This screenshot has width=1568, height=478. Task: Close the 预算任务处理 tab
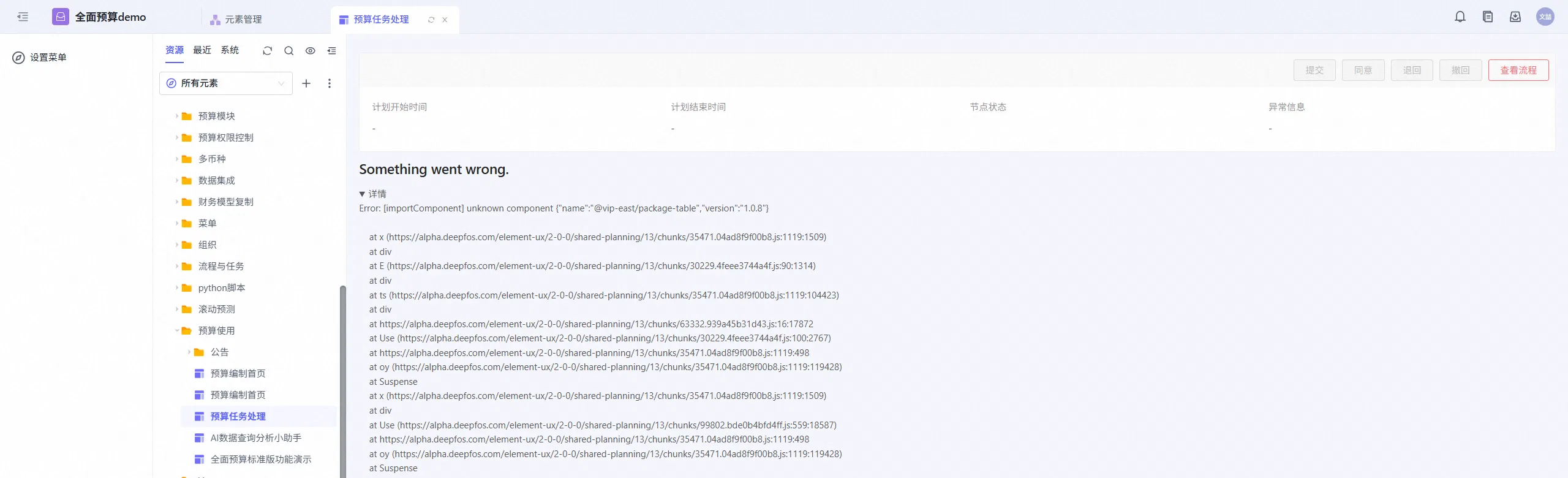coord(445,20)
